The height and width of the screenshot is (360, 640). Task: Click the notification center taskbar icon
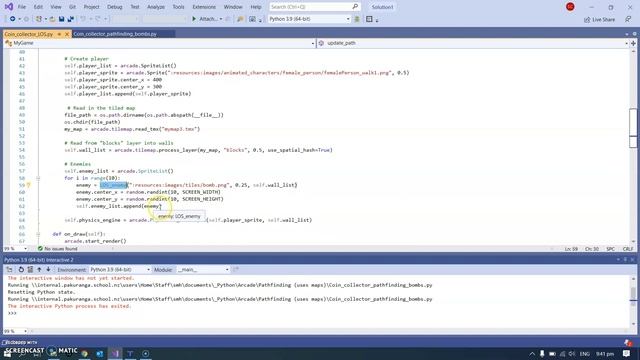627,353
